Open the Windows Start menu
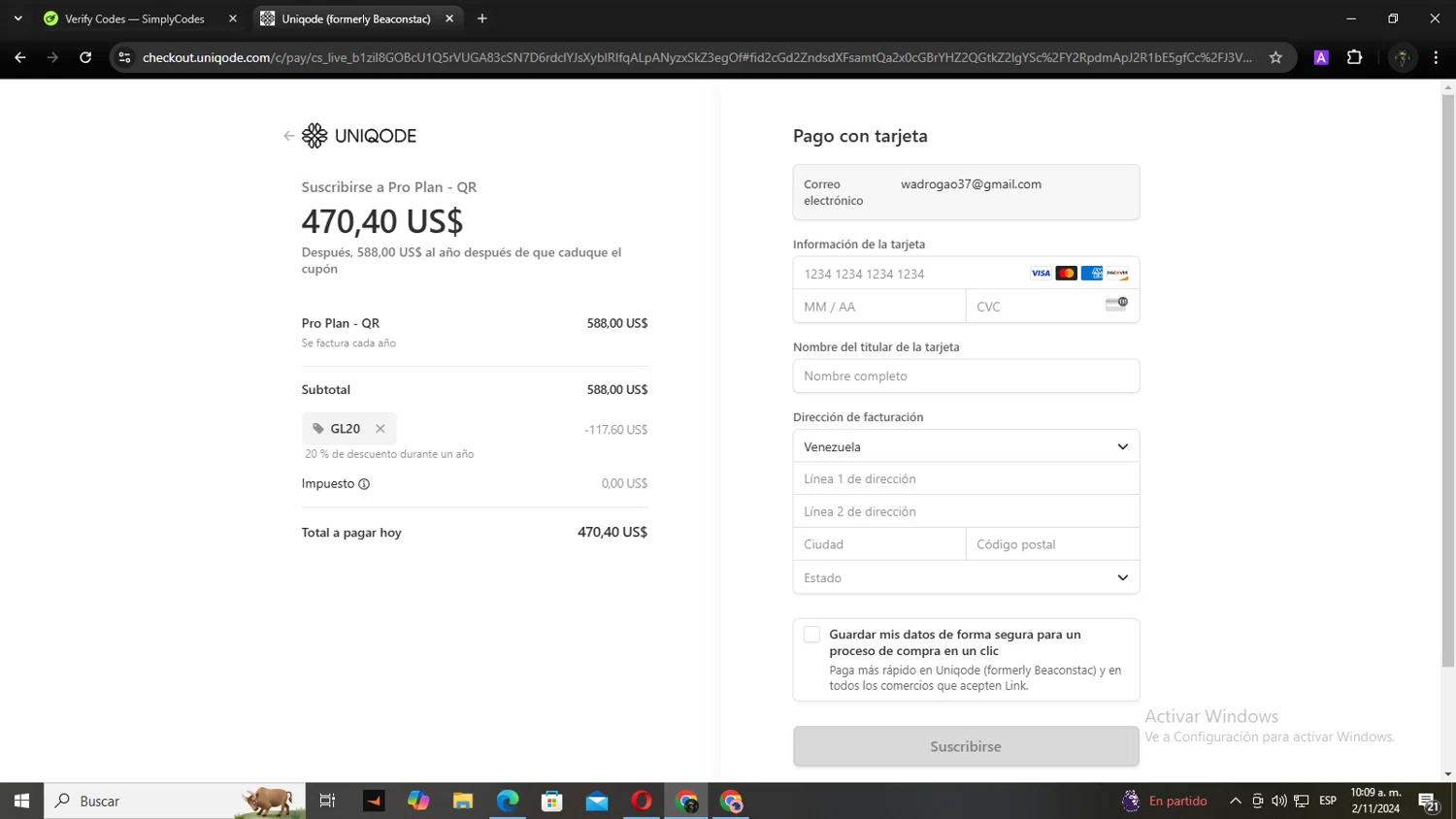This screenshot has width=1456, height=819. point(21,802)
